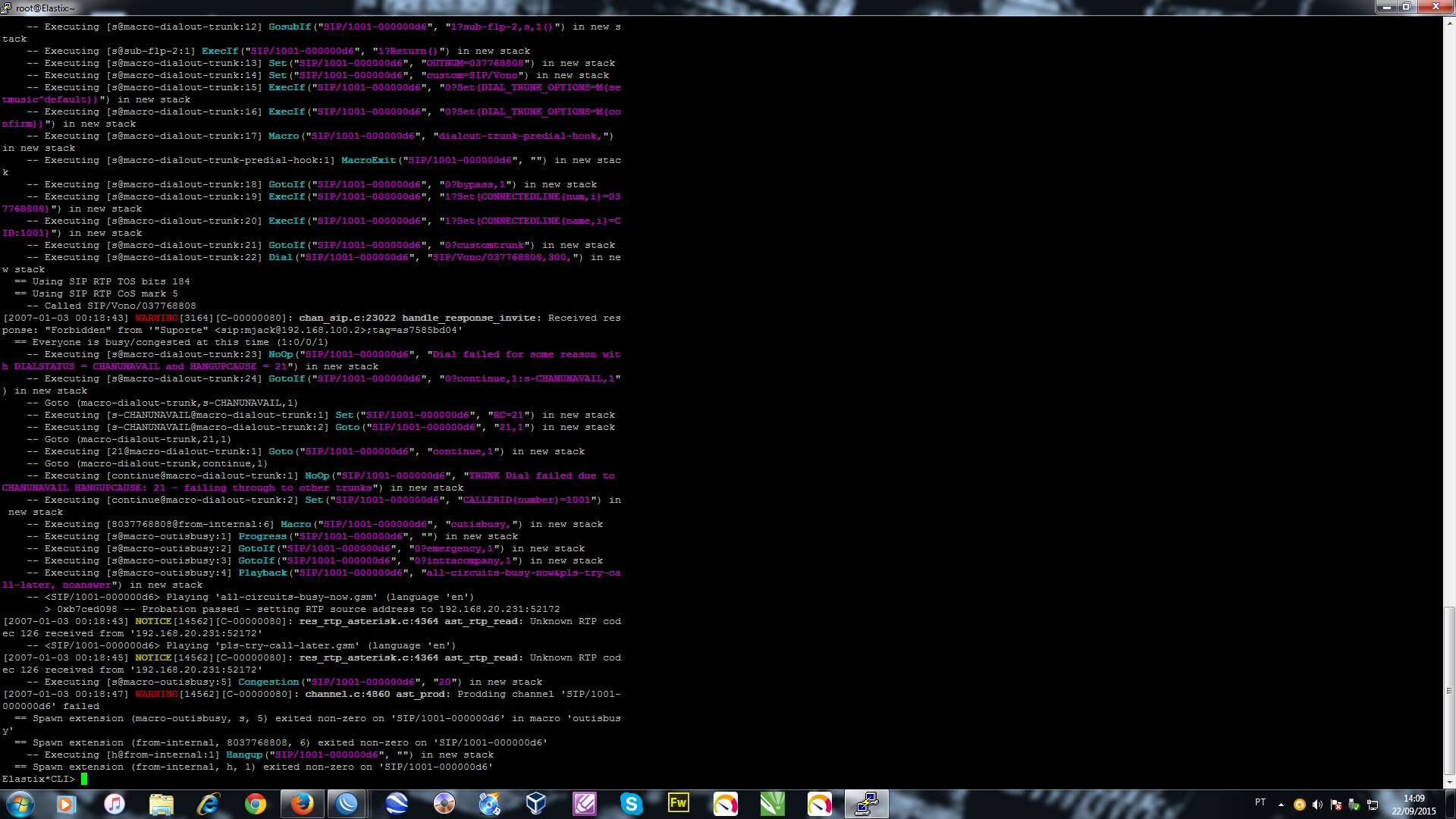Switch to Firefox in the taskbar
1456x819 pixels.
click(x=302, y=804)
